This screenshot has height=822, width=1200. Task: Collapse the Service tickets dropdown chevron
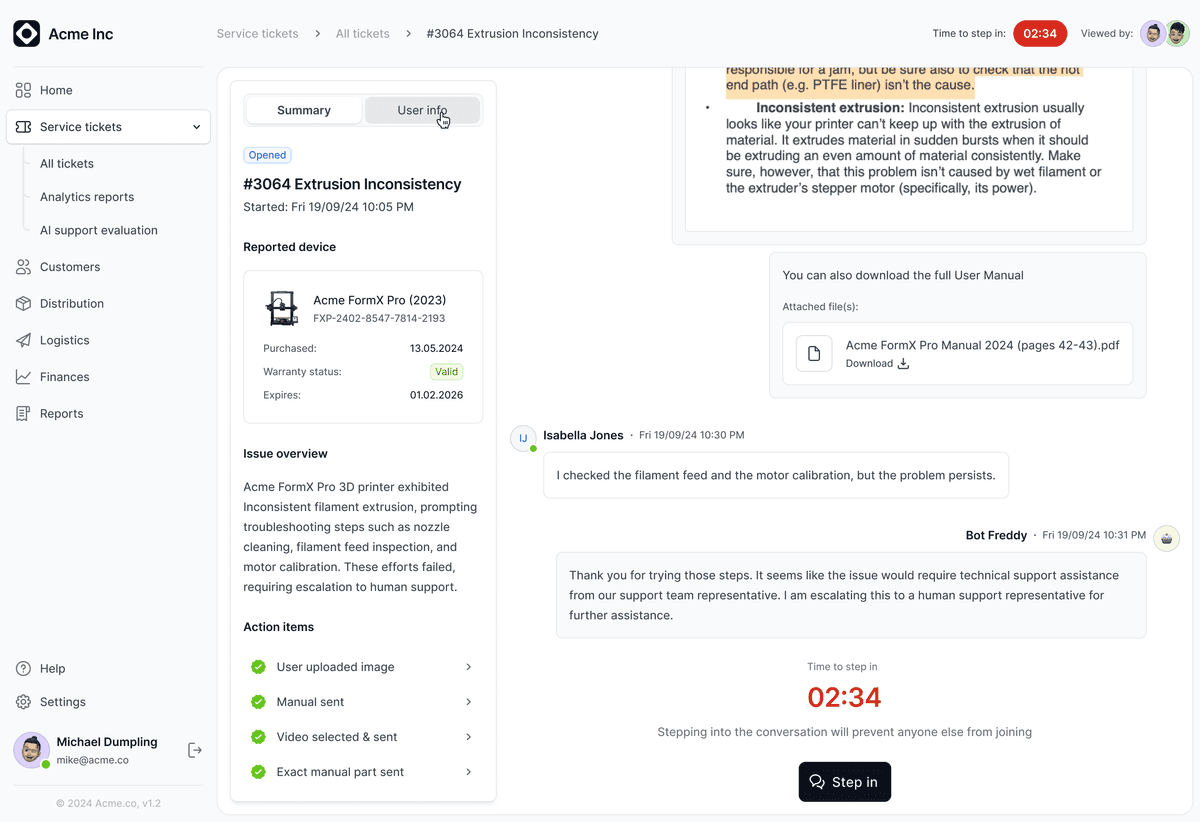[x=196, y=127]
